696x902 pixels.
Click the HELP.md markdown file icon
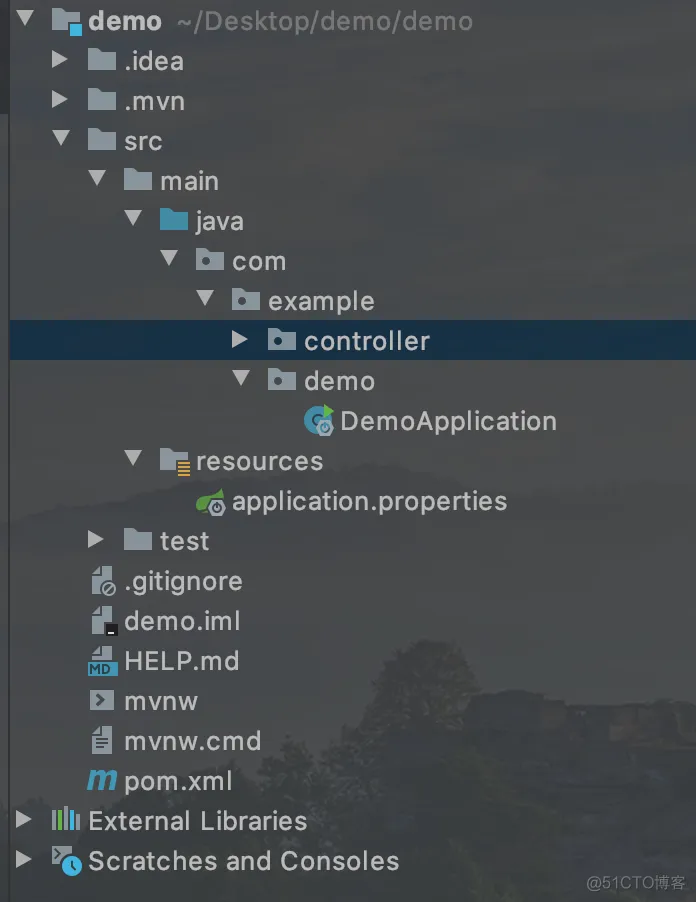pyautogui.click(x=102, y=661)
